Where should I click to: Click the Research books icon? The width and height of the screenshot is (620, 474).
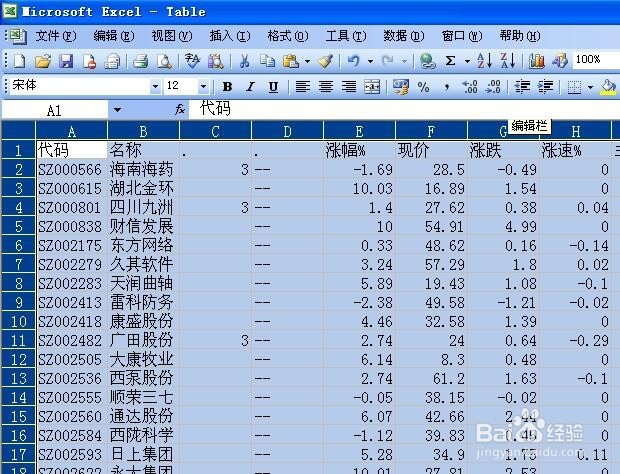(216, 61)
